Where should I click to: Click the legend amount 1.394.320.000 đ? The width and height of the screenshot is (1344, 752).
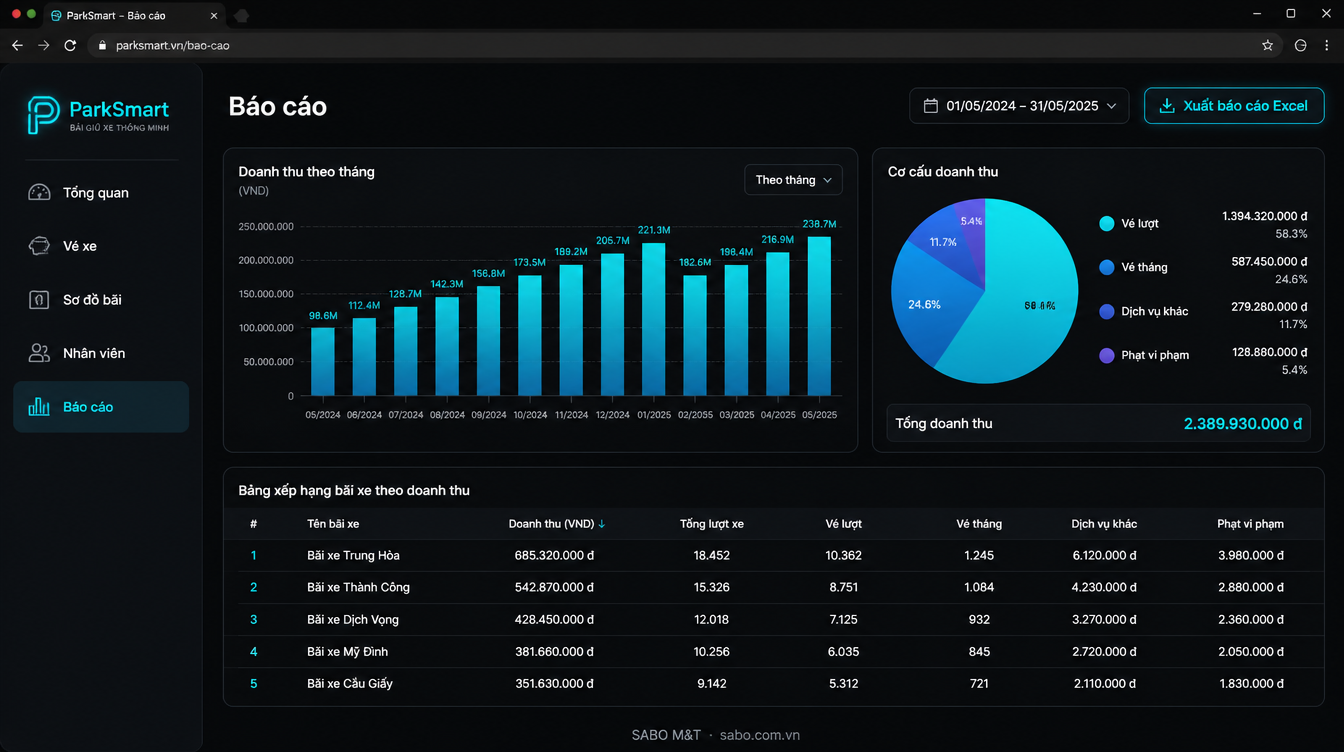pyautogui.click(x=1265, y=216)
